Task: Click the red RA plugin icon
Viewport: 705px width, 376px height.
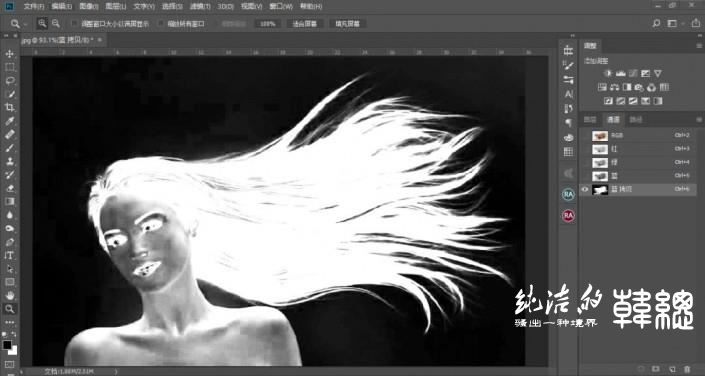Action: point(569,215)
